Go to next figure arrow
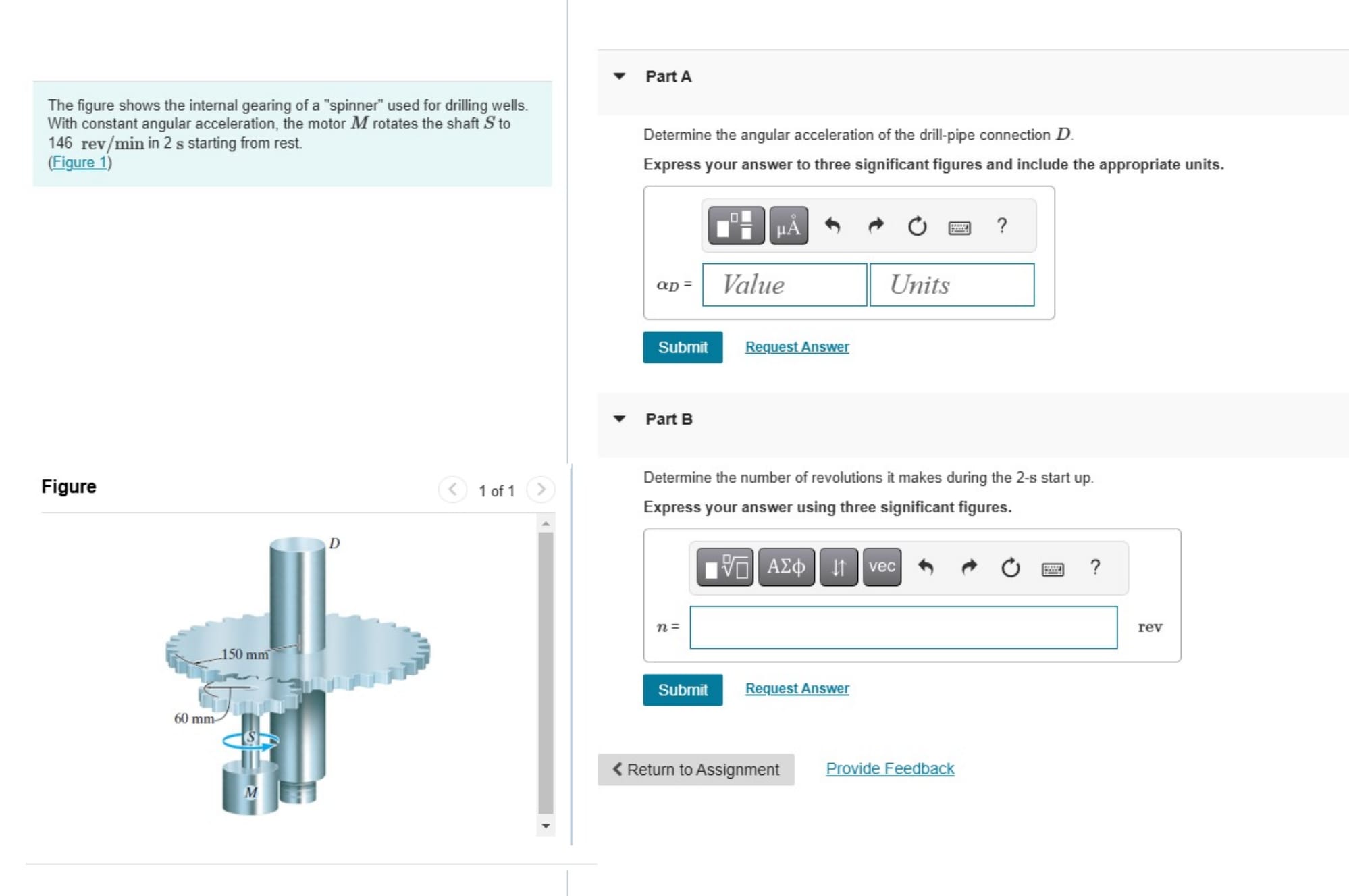 (541, 490)
